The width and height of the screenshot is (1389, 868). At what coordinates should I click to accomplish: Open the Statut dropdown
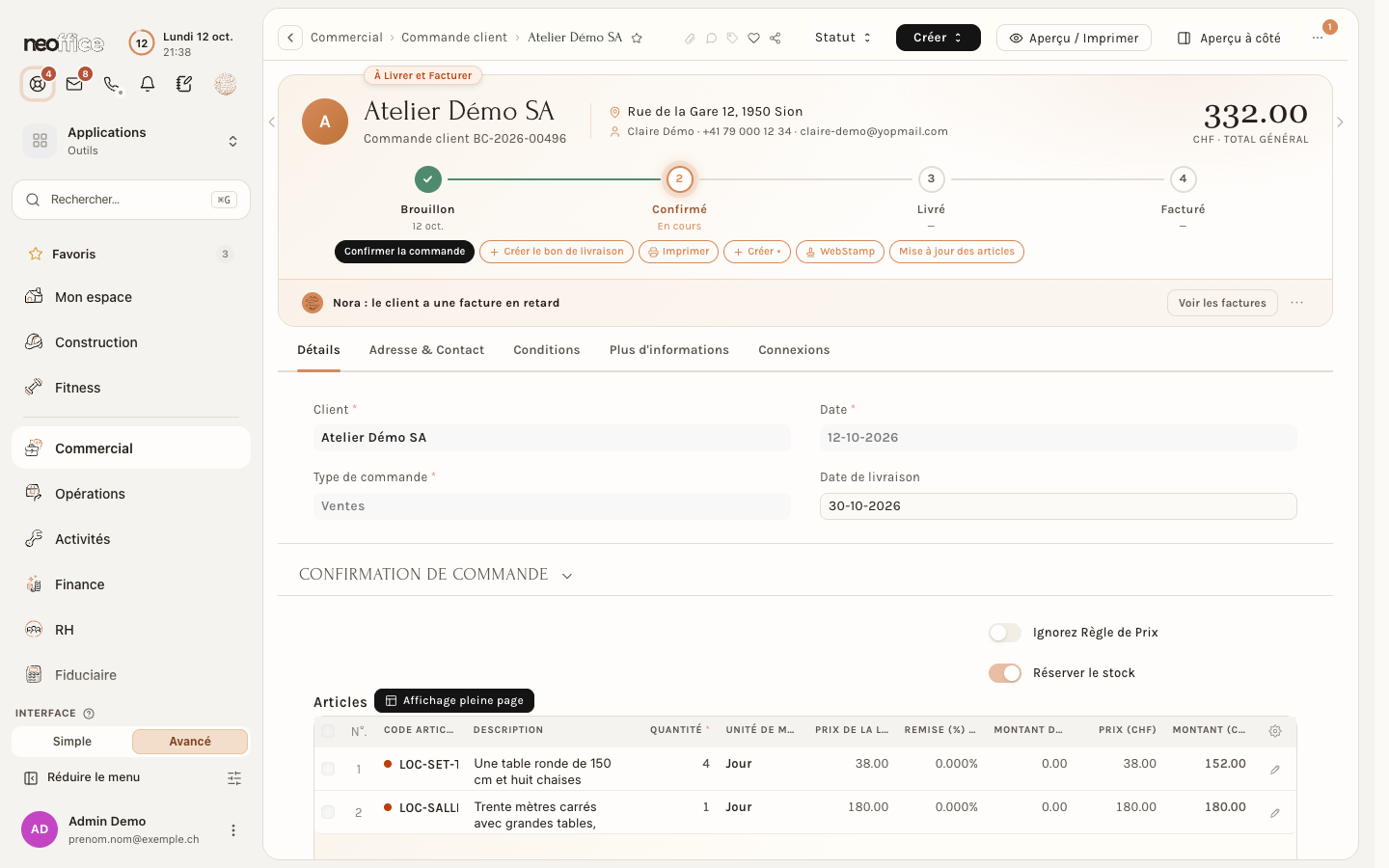pos(842,38)
